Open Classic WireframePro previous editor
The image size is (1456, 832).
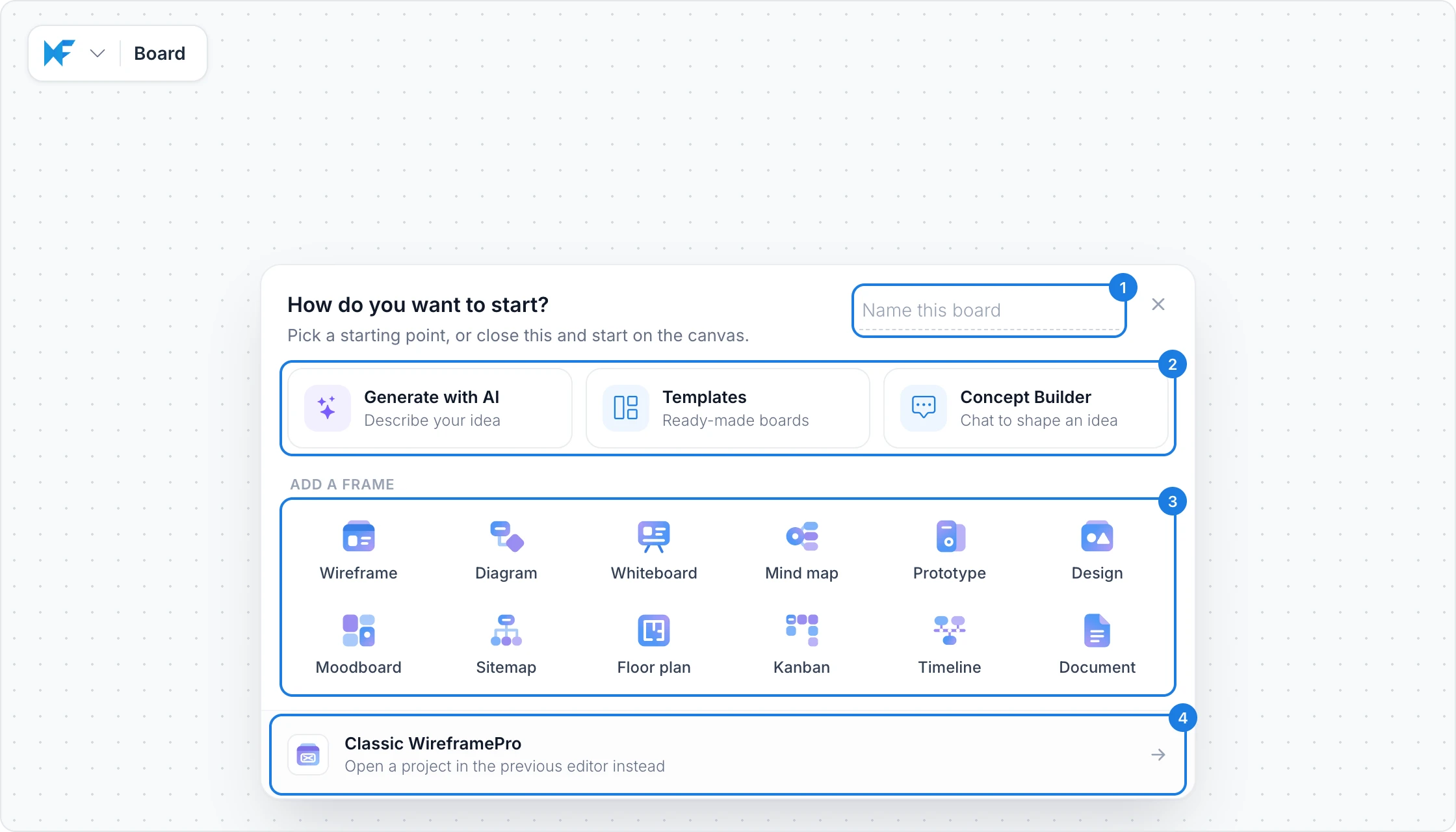(728, 755)
